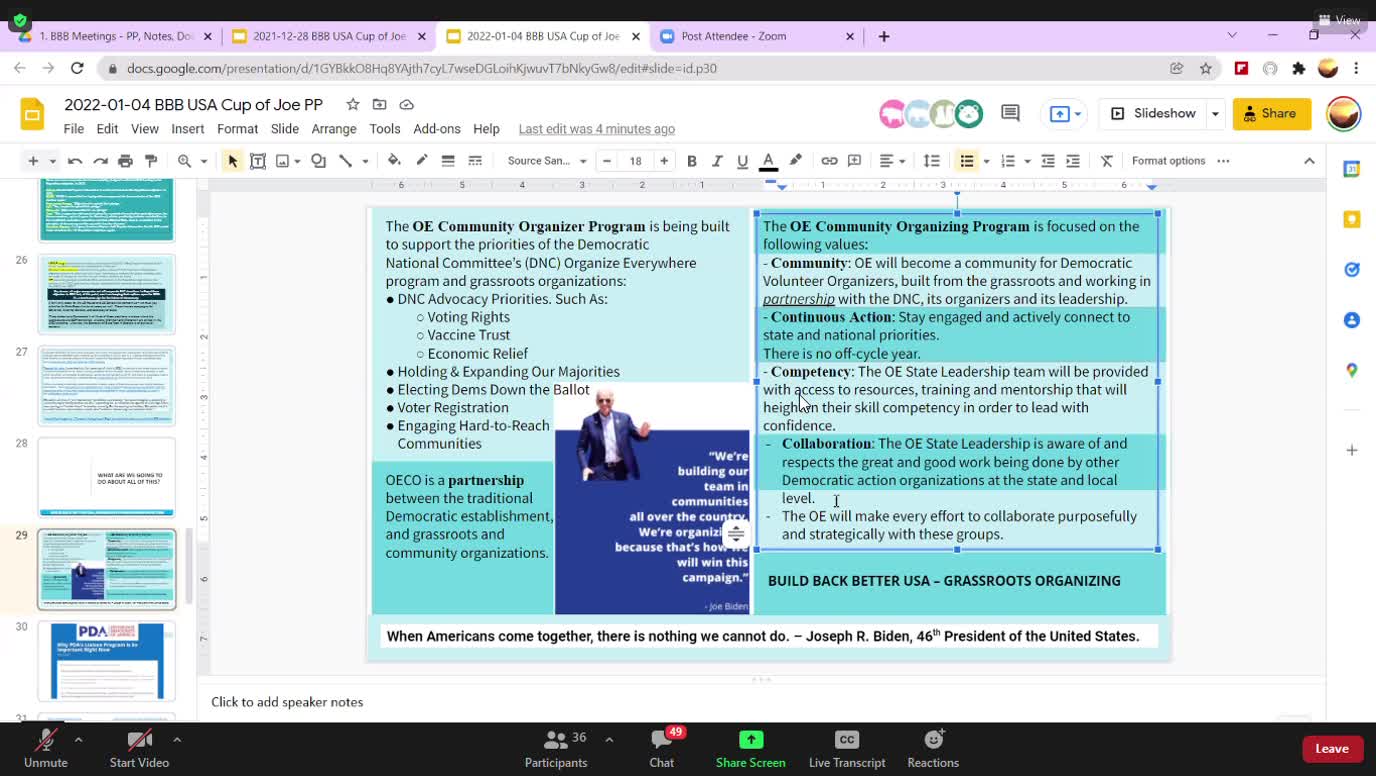Check the cloud save status icon
The height and width of the screenshot is (776, 1376).
pos(407,104)
